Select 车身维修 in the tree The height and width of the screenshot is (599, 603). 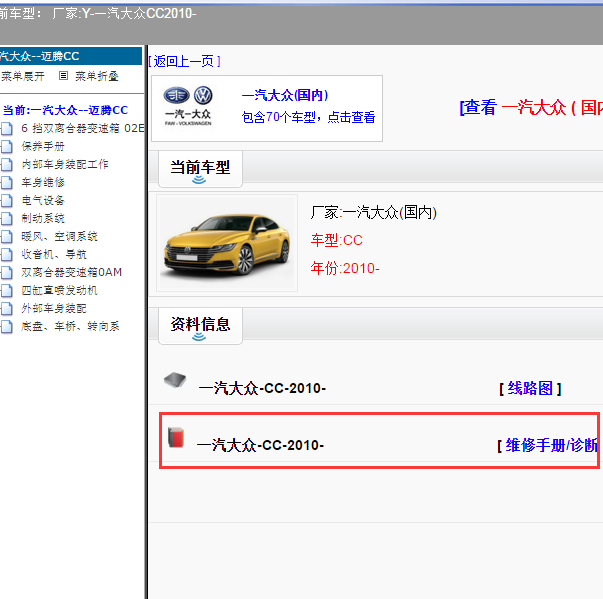click(43, 182)
